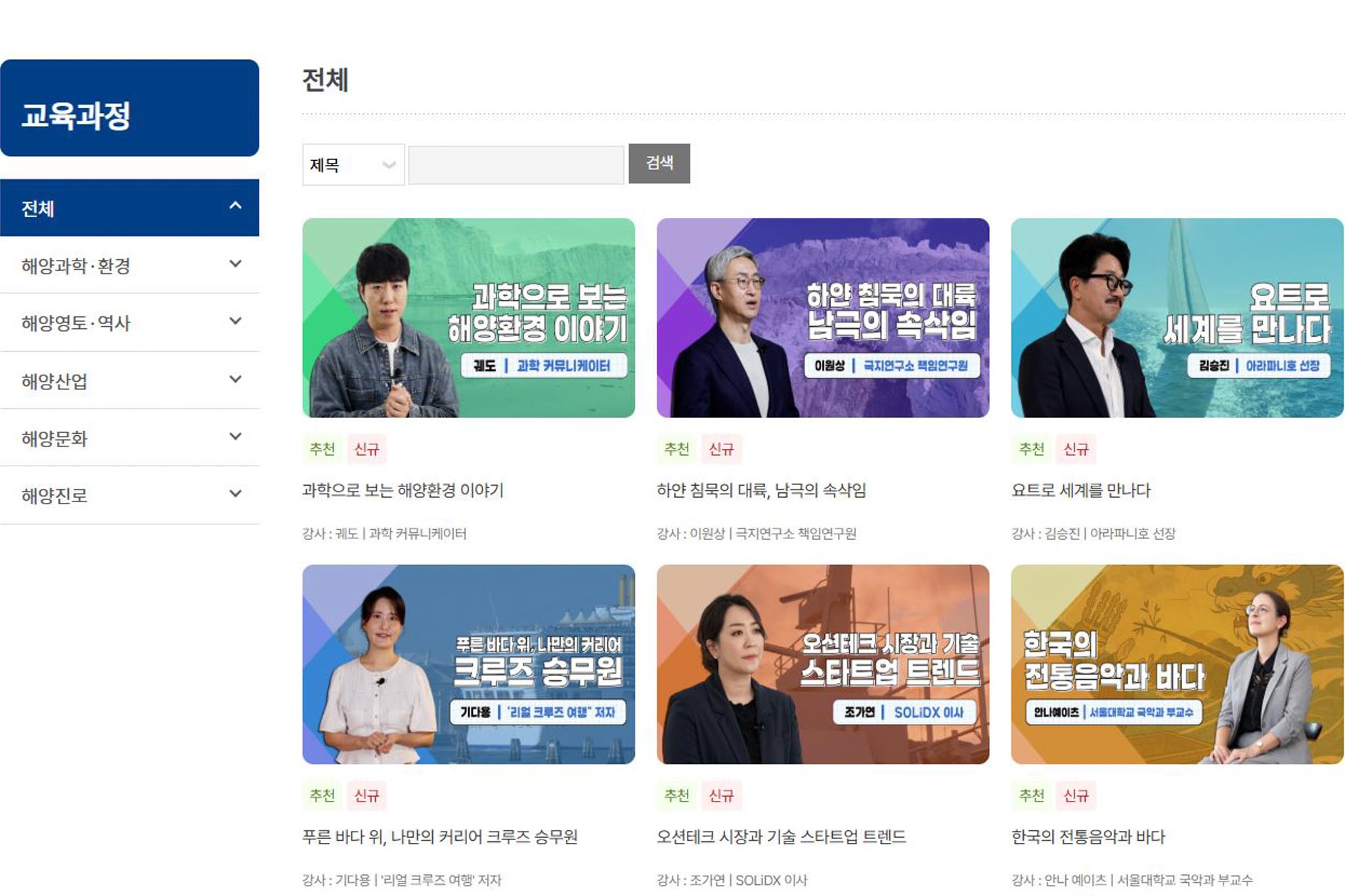
Task: Click the 교육과정 sidebar header
Action: point(129,108)
